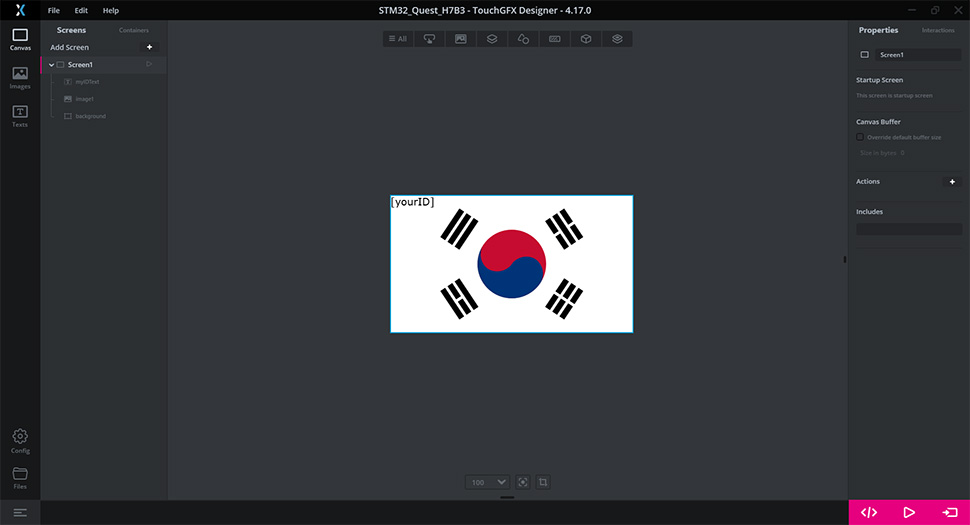
Task: Open the Edit menu
Action: (81, 11)
